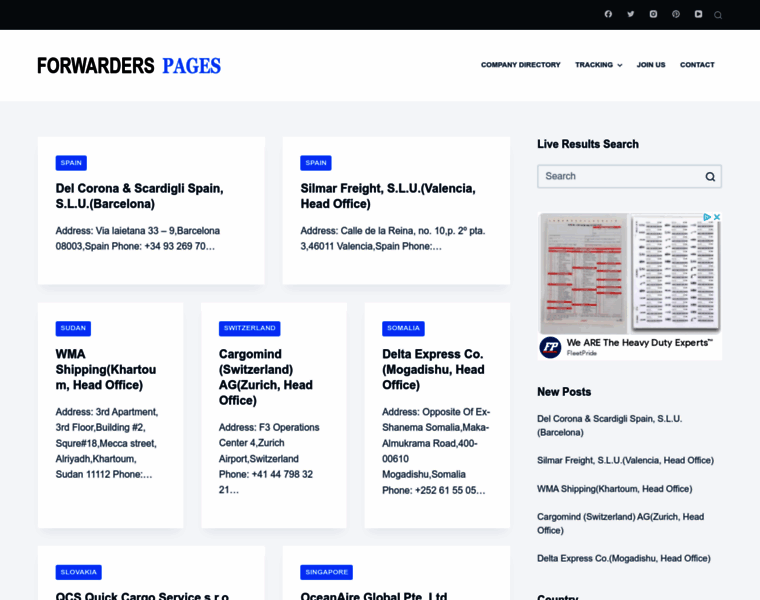Screen dimensions: 760x600
Task: Select the Sudan category tag
Action: point(73,328)
